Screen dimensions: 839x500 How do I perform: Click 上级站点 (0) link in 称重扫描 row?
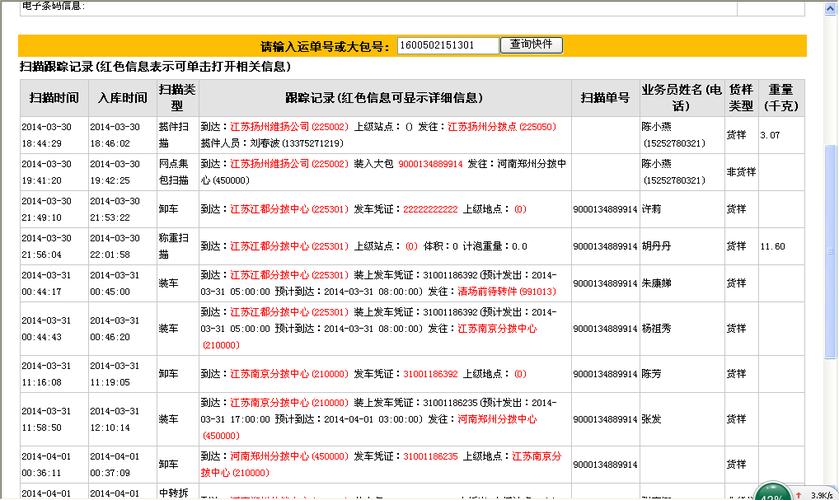tap(410, 246)
